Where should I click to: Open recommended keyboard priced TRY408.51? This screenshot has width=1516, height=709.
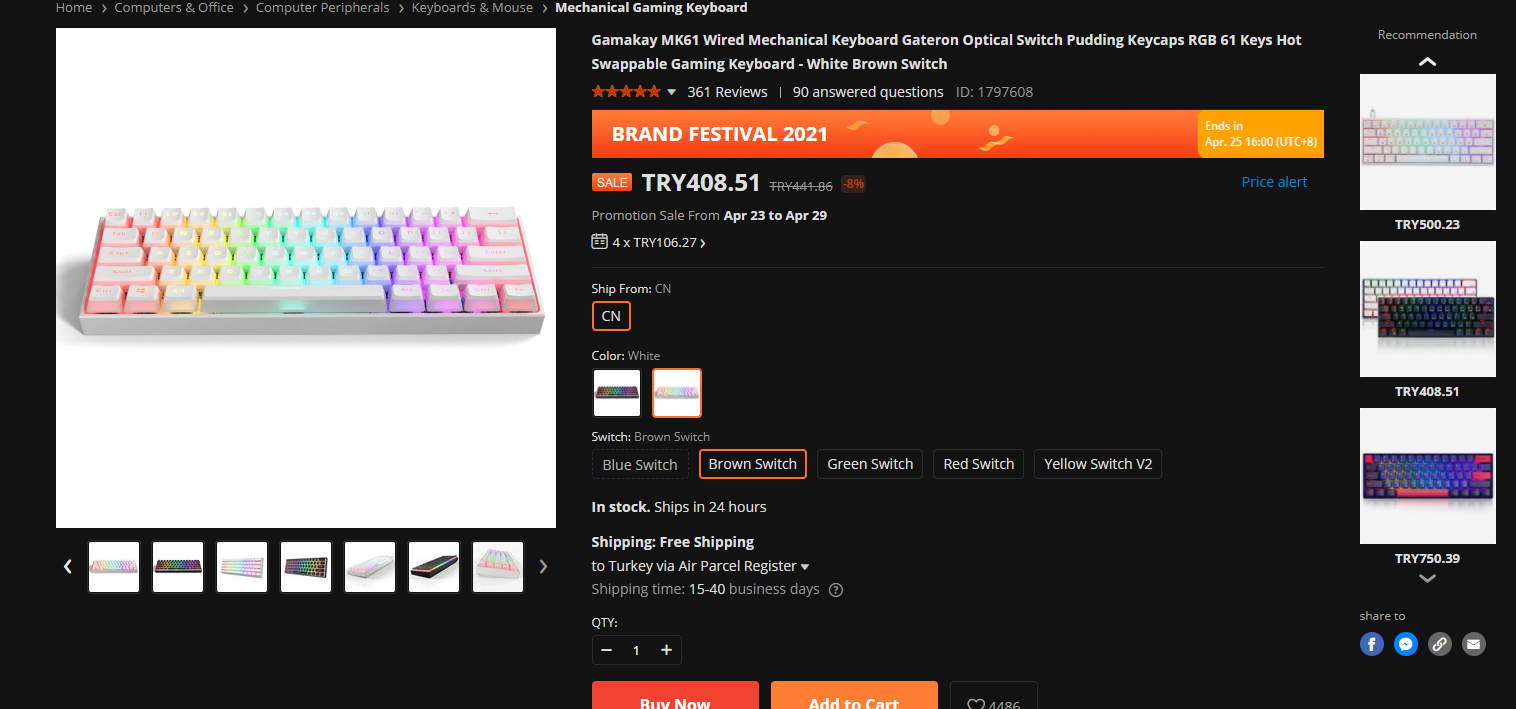click(1428, 309)
